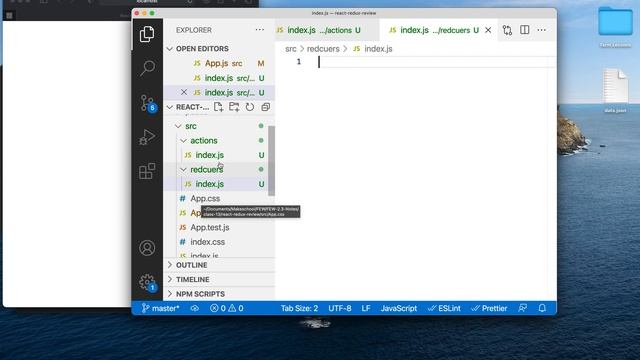This screenshot has height=360, width=640.
Task: Open App.js in Open Editors list
Action: click(x=219, y=63)
